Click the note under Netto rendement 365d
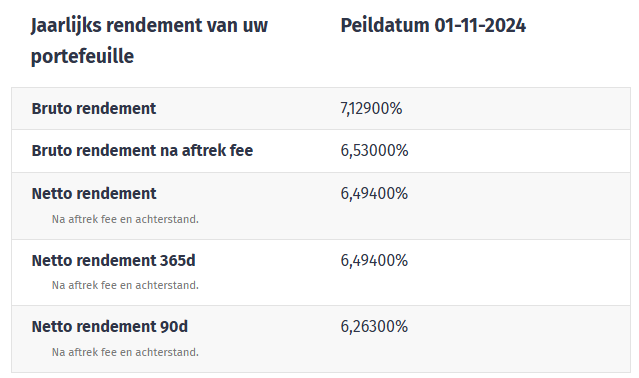This screenshot has height=378, width=639. click(125, 285)
